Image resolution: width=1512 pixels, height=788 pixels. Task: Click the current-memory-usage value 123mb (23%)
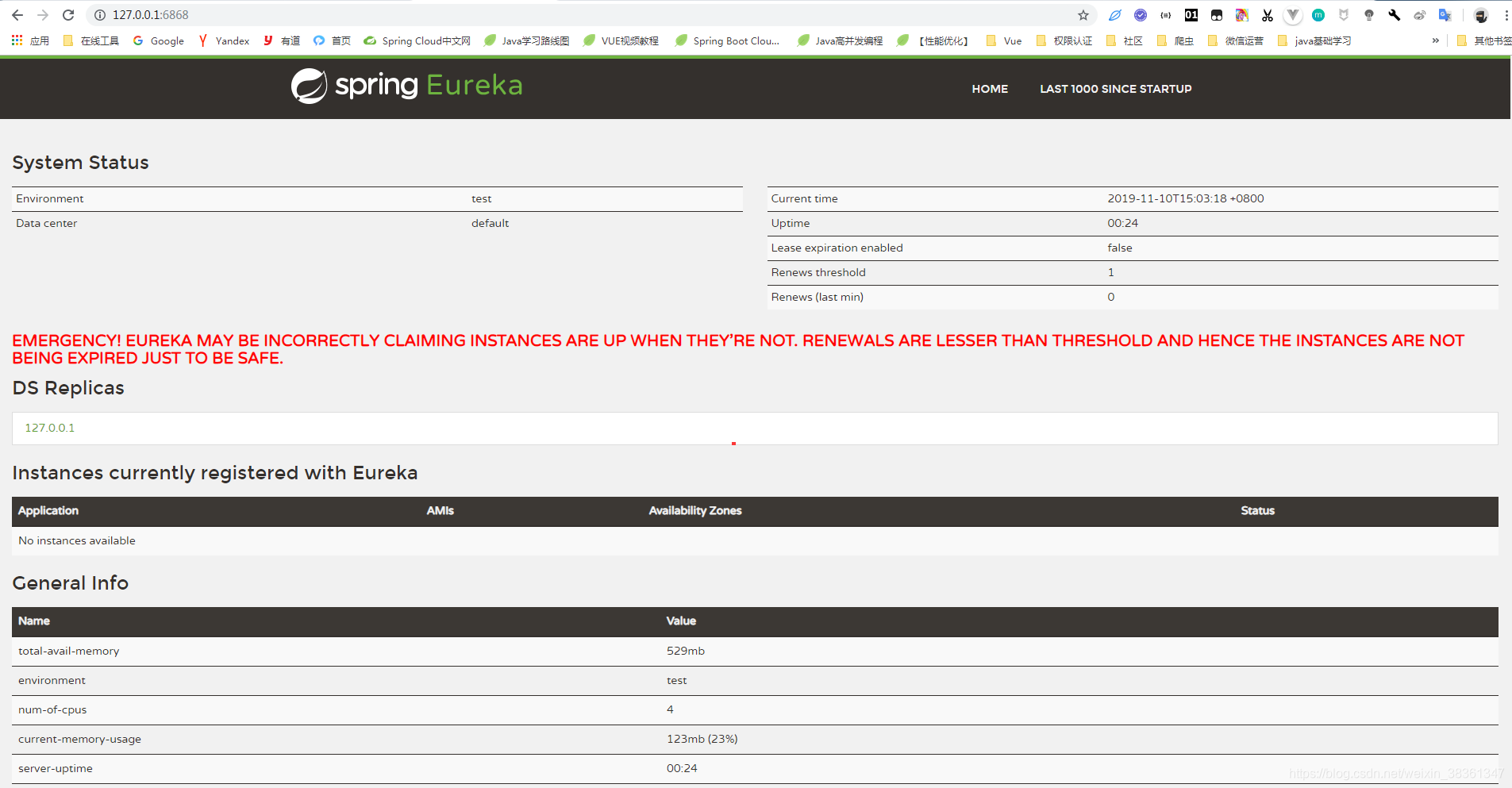702,739
